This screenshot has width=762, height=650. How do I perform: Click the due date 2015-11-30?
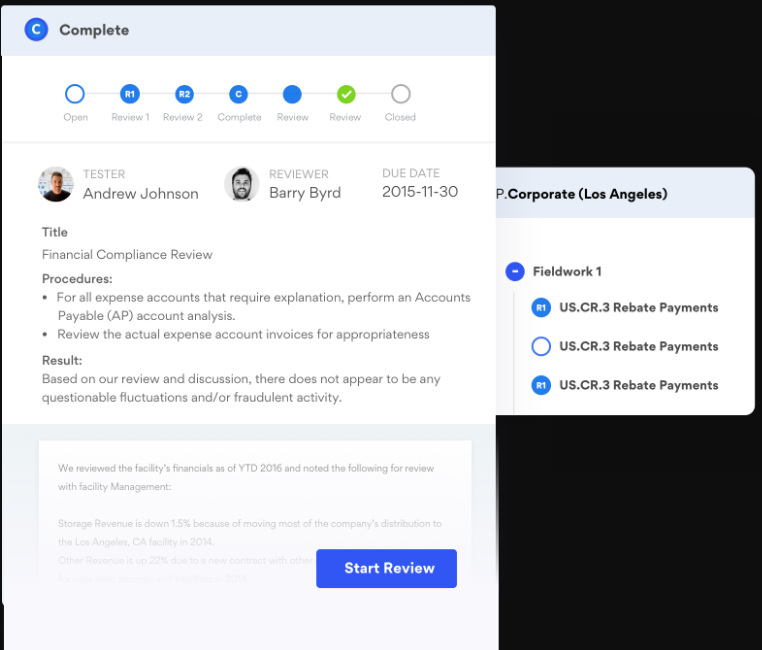click(x=420, y=192)
